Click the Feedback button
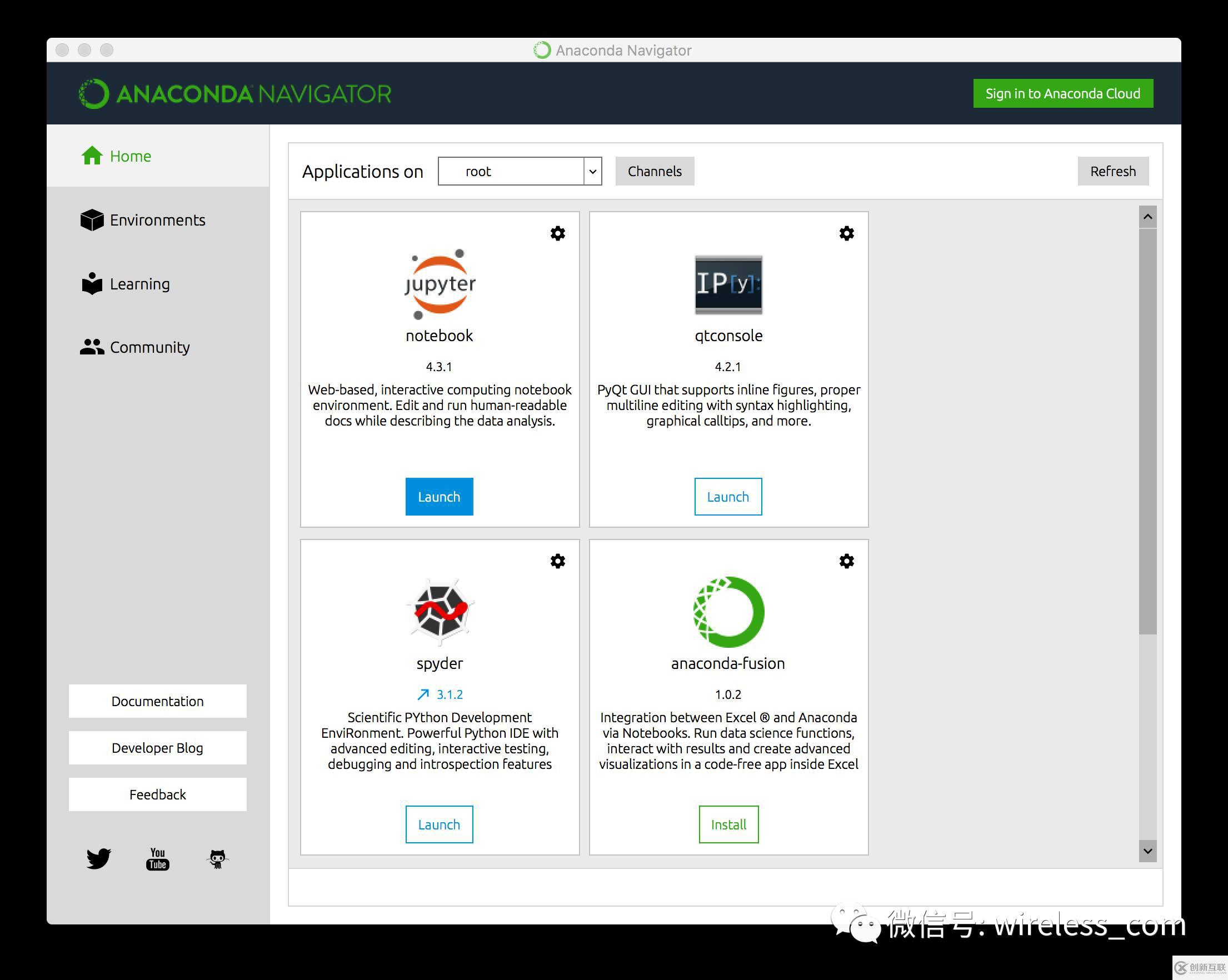1228x980 pixels. 158,794
